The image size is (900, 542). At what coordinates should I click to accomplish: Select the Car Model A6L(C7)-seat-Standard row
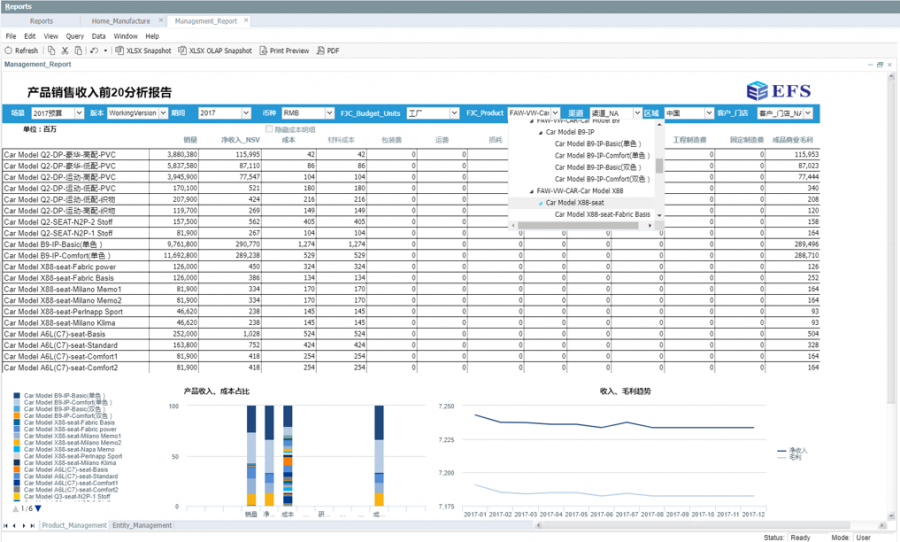coord(411,345)
